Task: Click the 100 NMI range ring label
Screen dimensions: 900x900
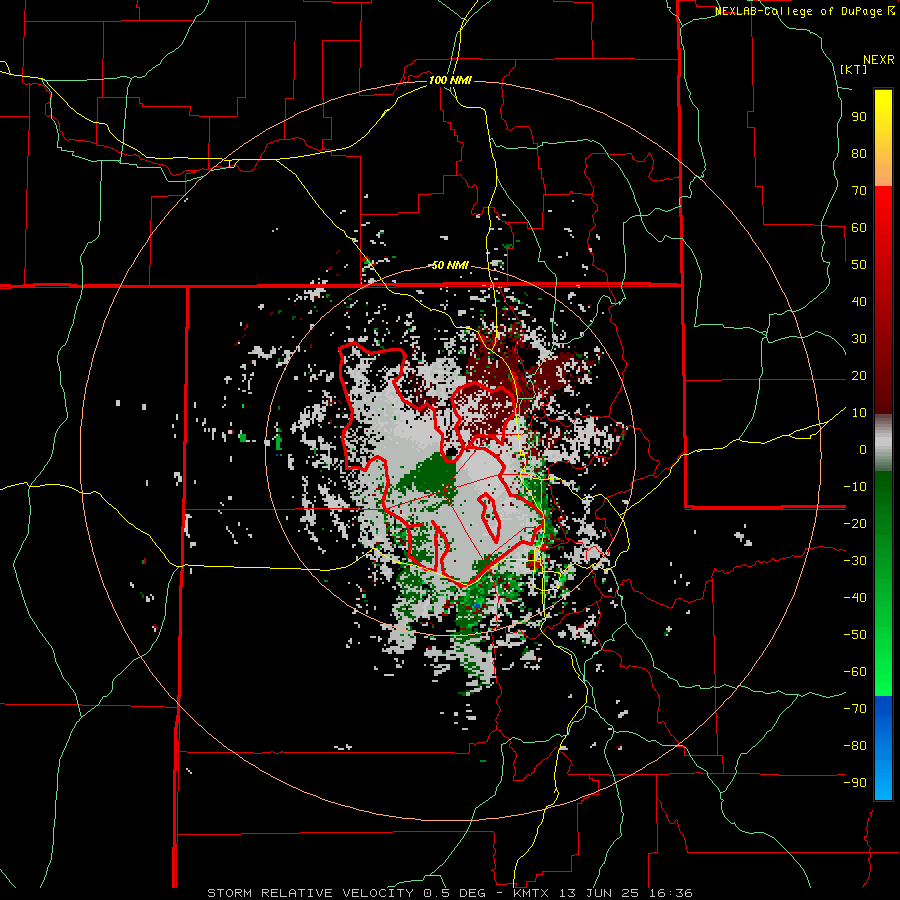Action: 450,80
